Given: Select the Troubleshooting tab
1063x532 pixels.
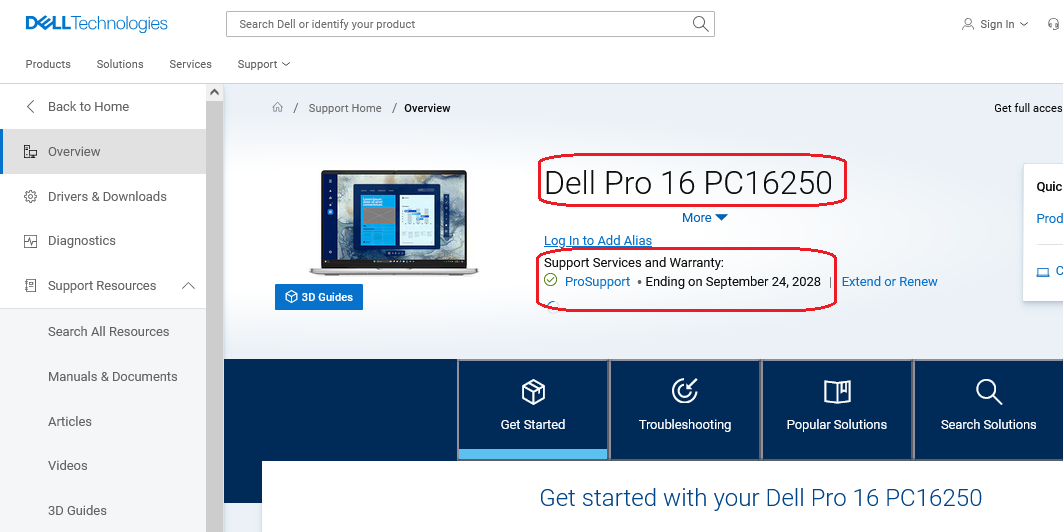Looking at the screenshot, I should (685, 410).
